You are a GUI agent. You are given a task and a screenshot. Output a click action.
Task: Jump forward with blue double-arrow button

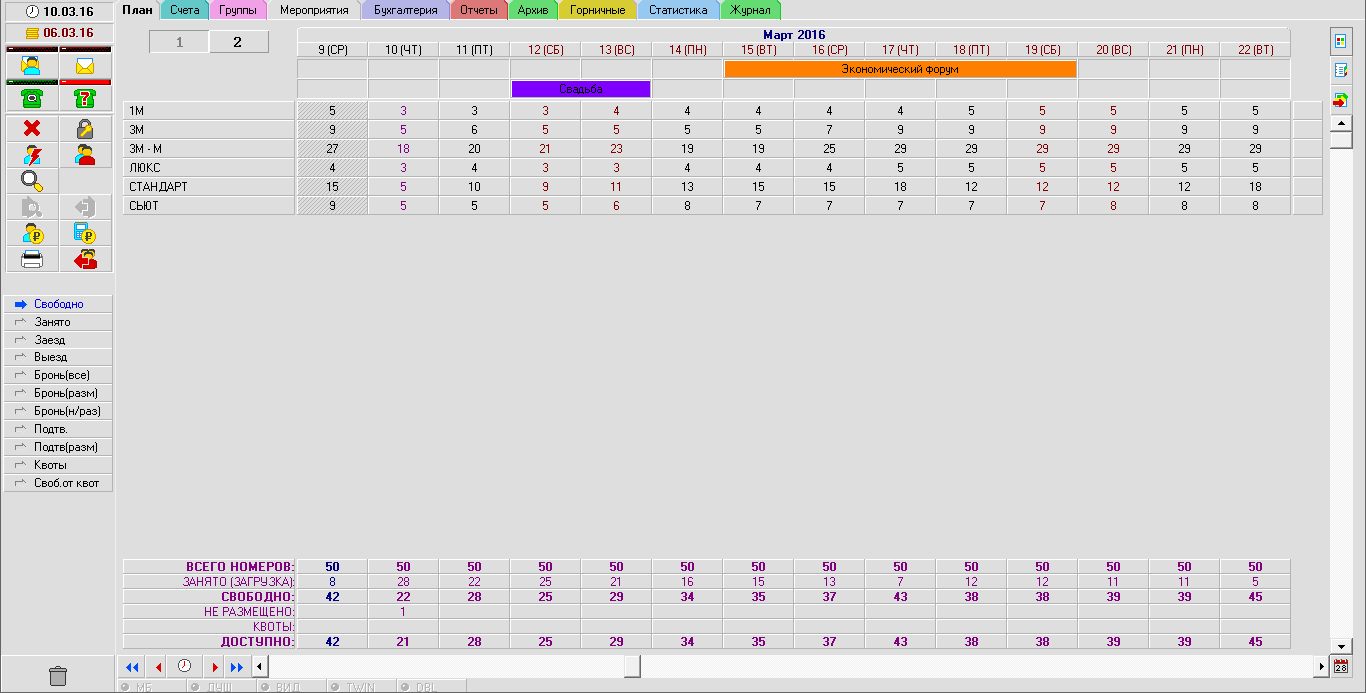pyautogui.click(x=236, y=666)
